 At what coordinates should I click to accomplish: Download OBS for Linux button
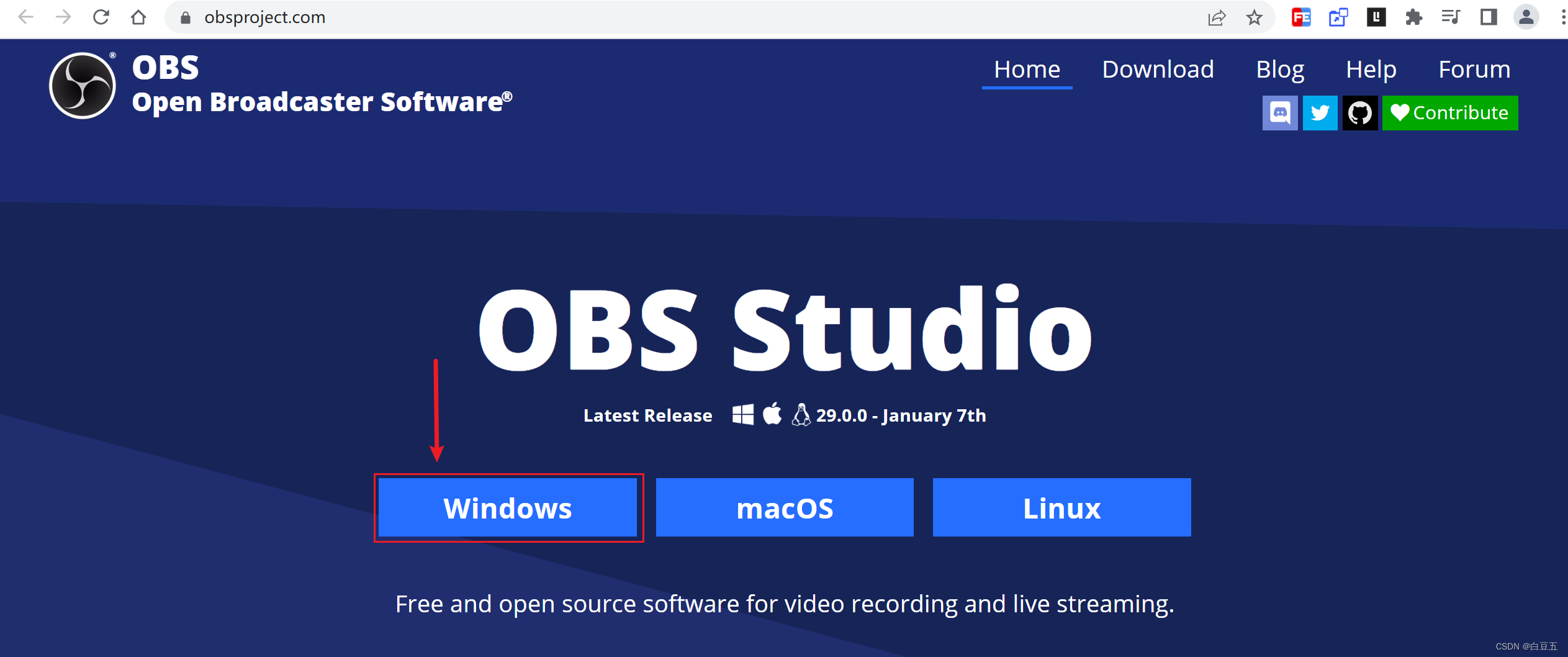(x=1062, y=507)
